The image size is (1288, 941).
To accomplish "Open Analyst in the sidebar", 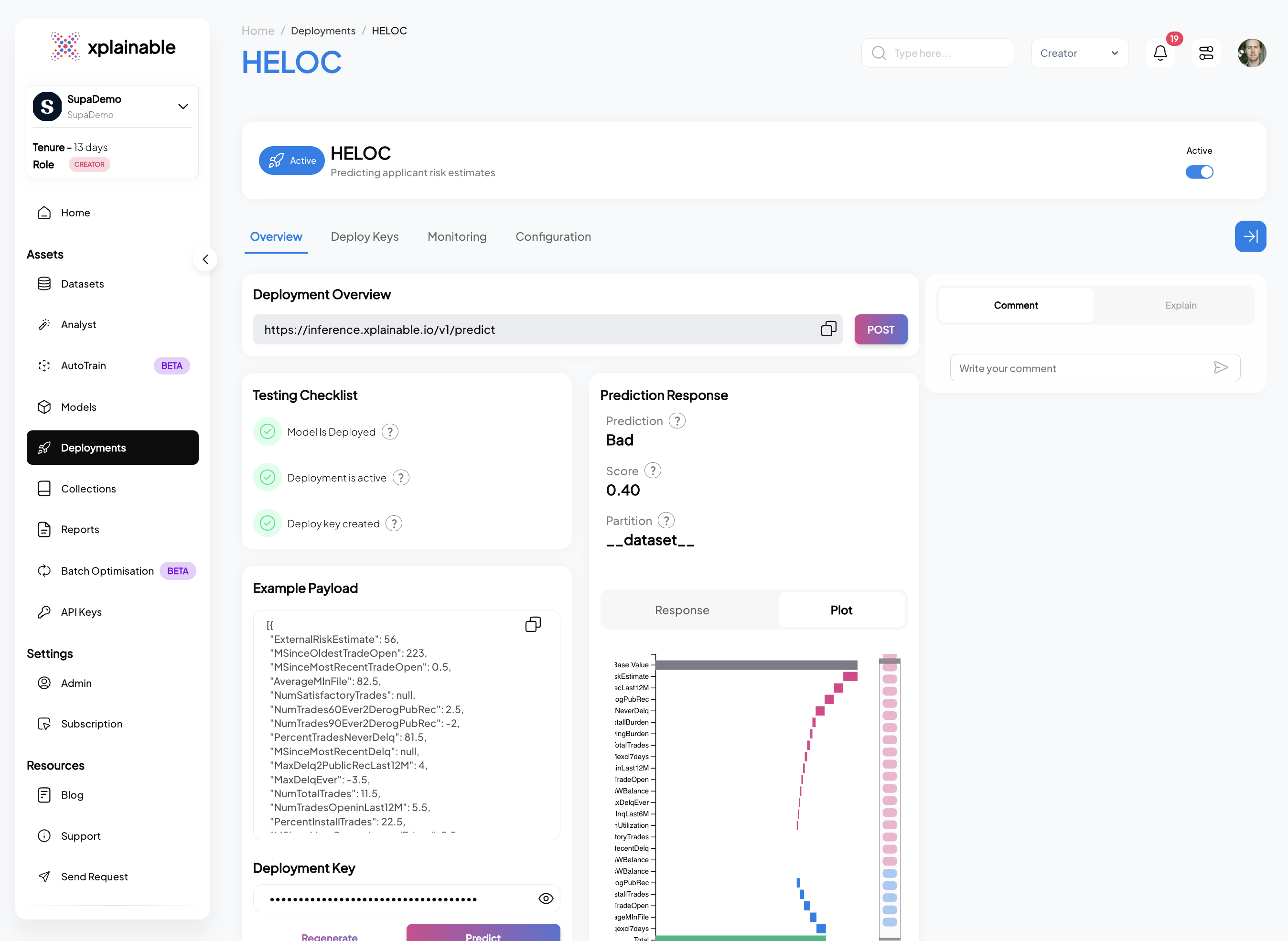I will [112, 324].
